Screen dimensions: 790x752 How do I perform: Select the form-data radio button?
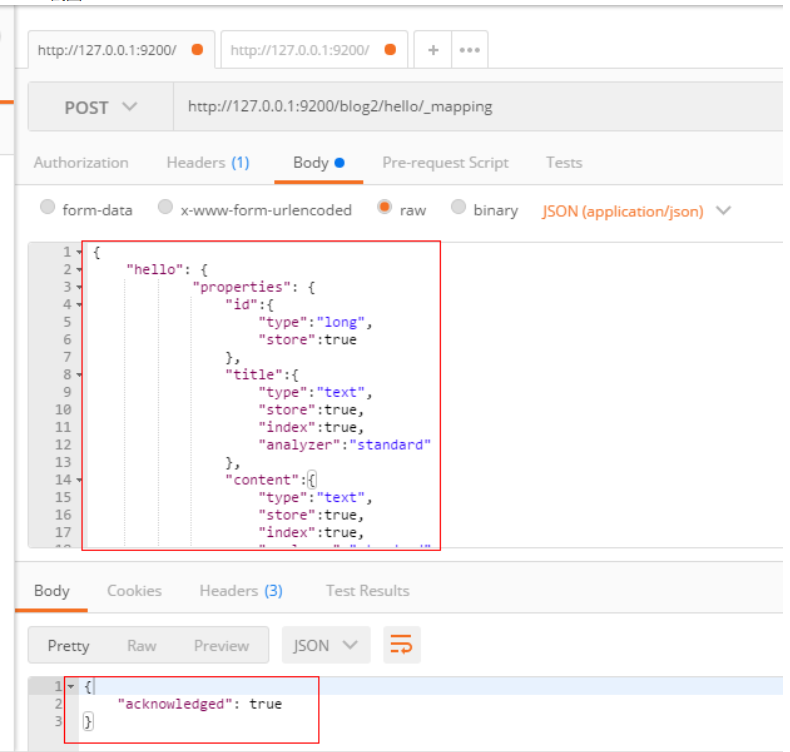pos(47,209)
